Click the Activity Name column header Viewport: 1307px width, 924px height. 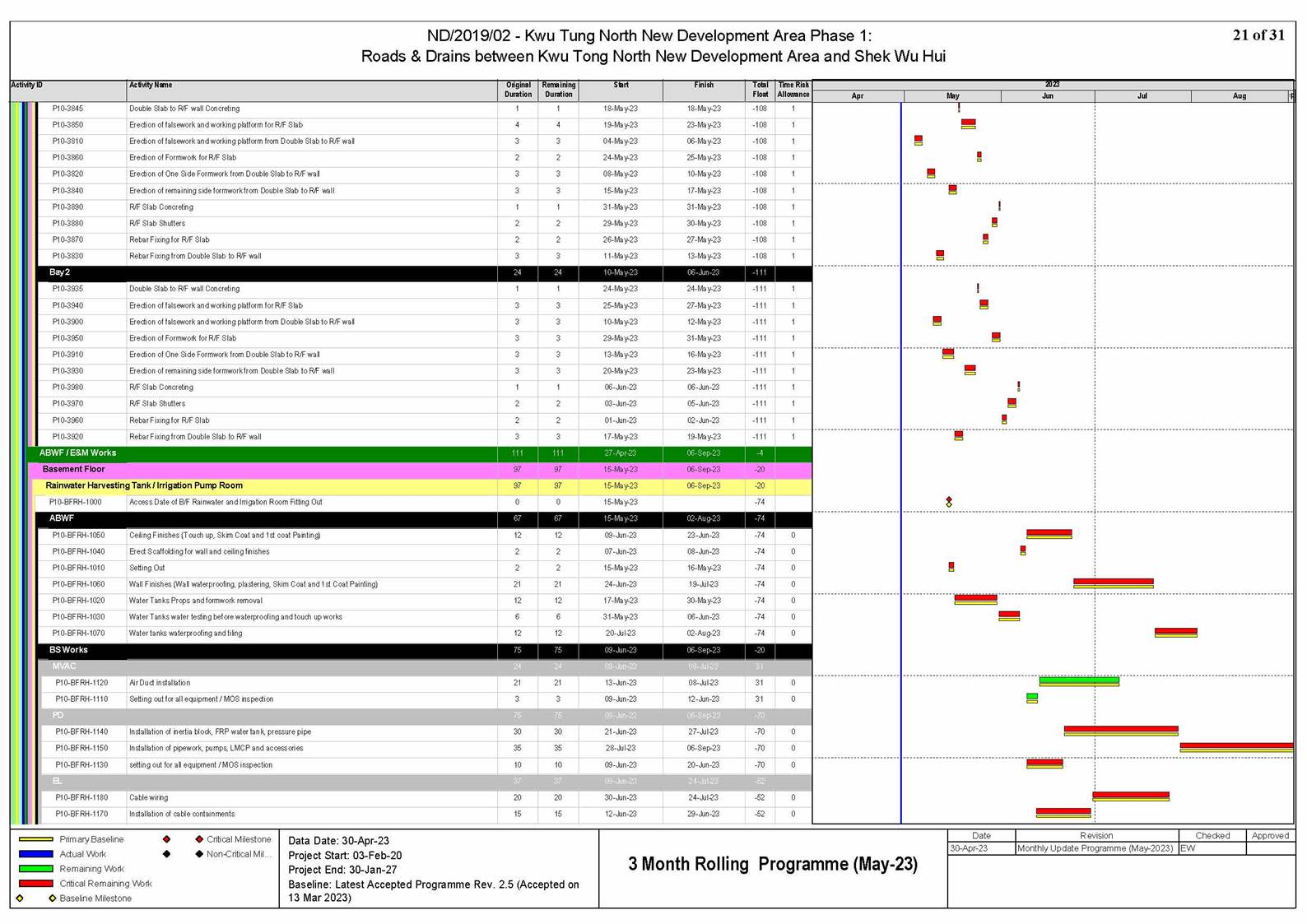pos(312,90)
